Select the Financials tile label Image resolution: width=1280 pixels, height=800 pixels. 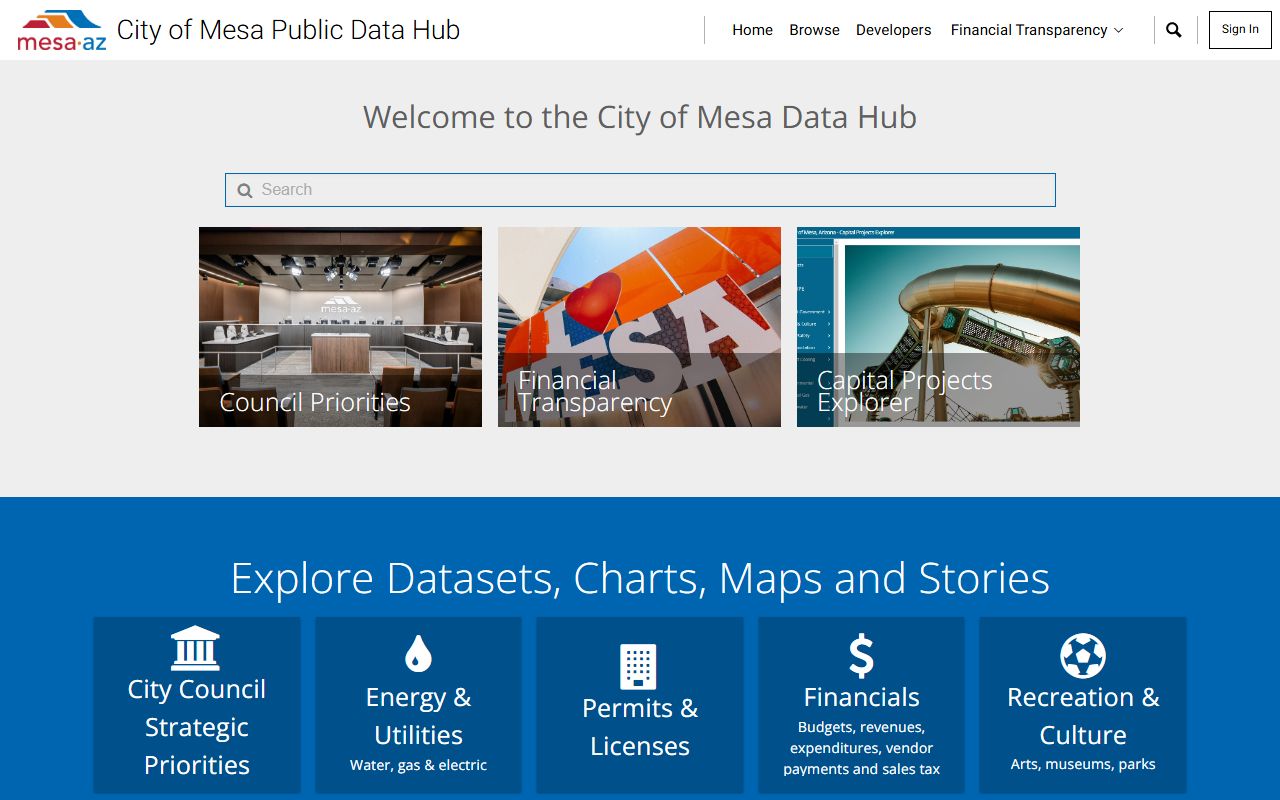[861, 697]
